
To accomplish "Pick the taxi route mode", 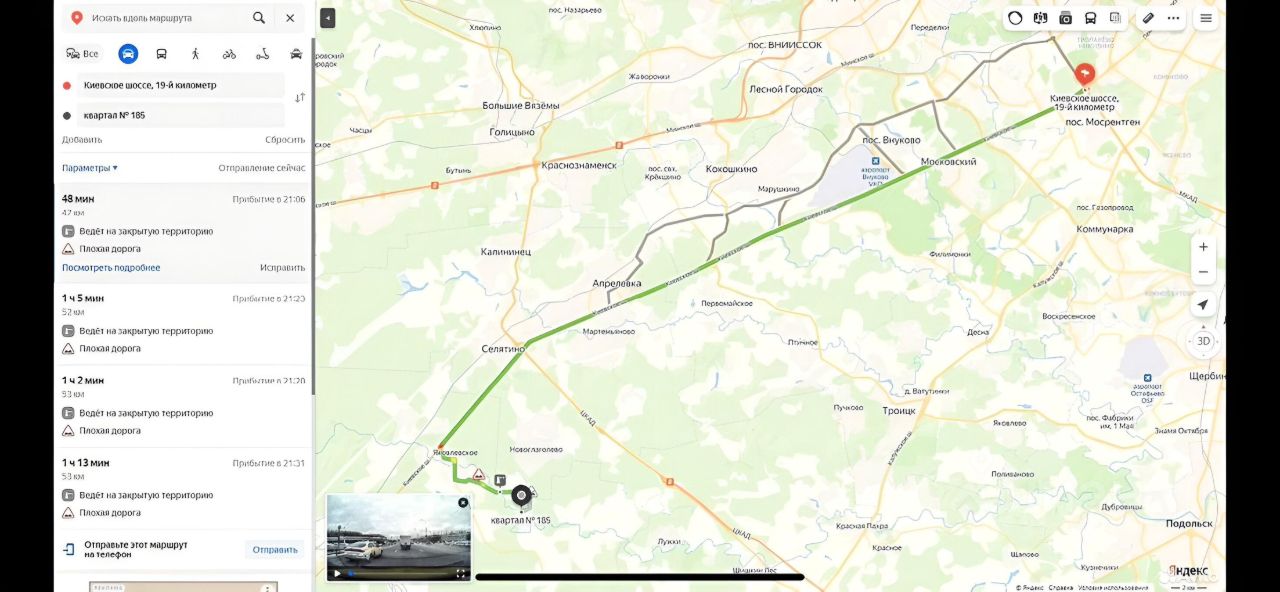I will (296, 54).
